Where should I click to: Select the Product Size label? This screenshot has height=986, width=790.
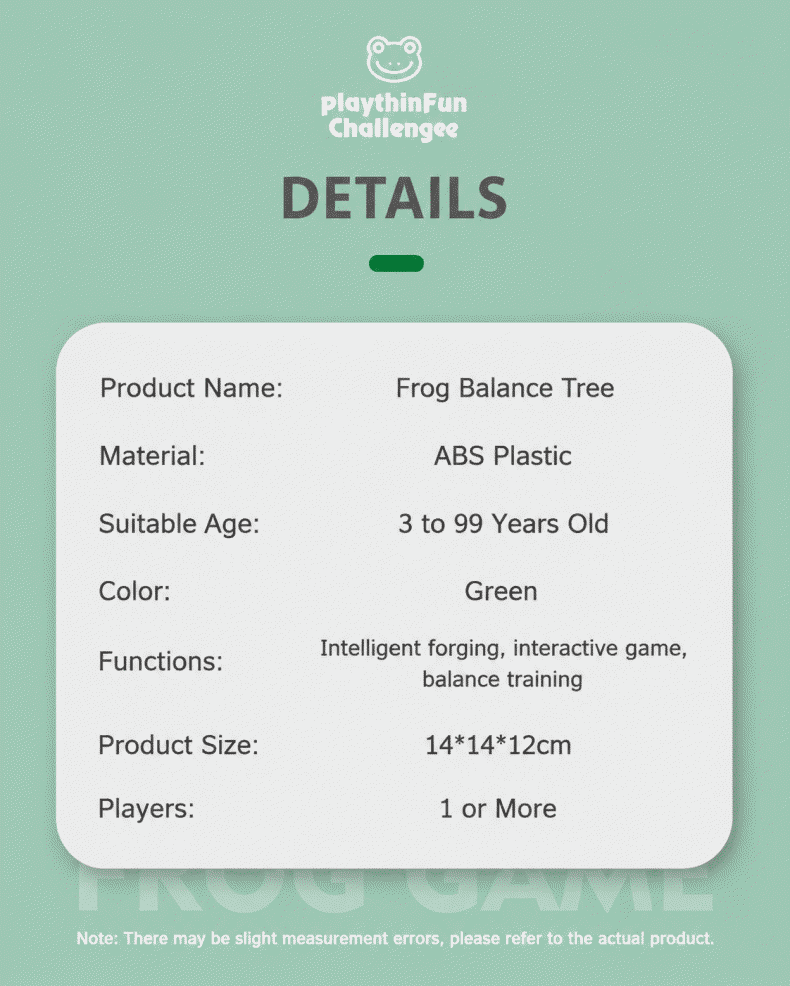(179, 745)
